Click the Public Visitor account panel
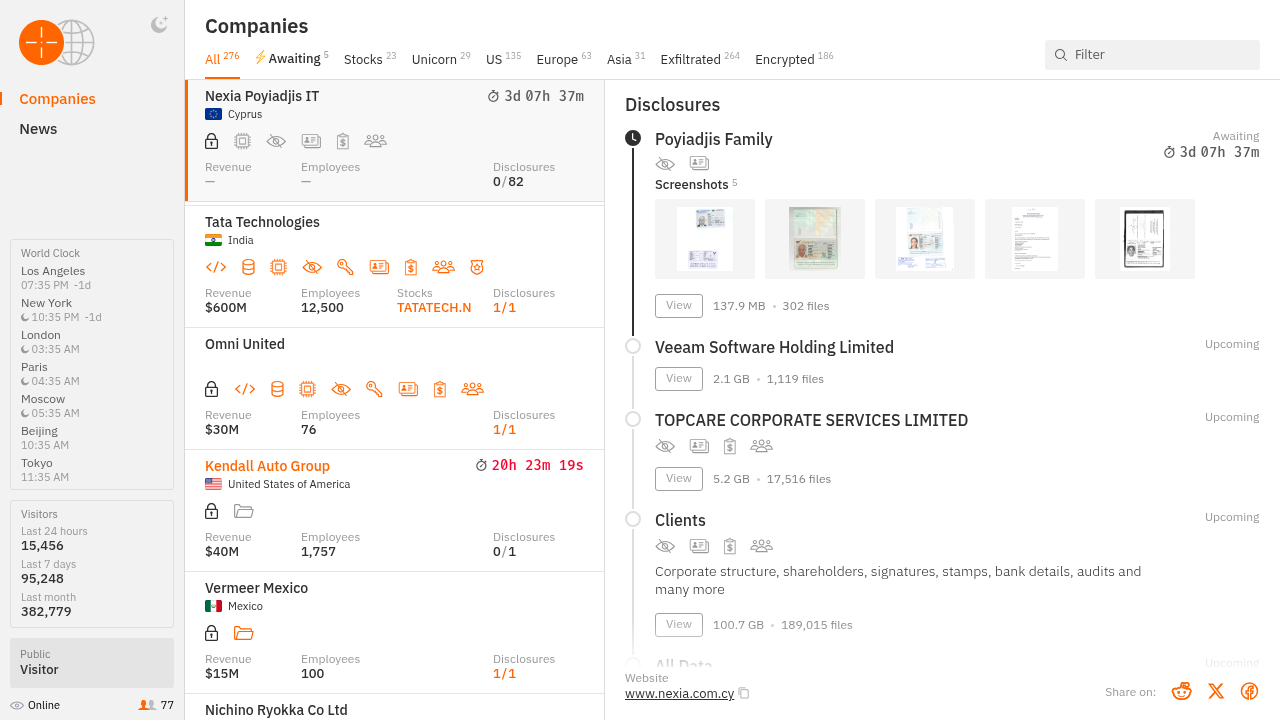 92,662
